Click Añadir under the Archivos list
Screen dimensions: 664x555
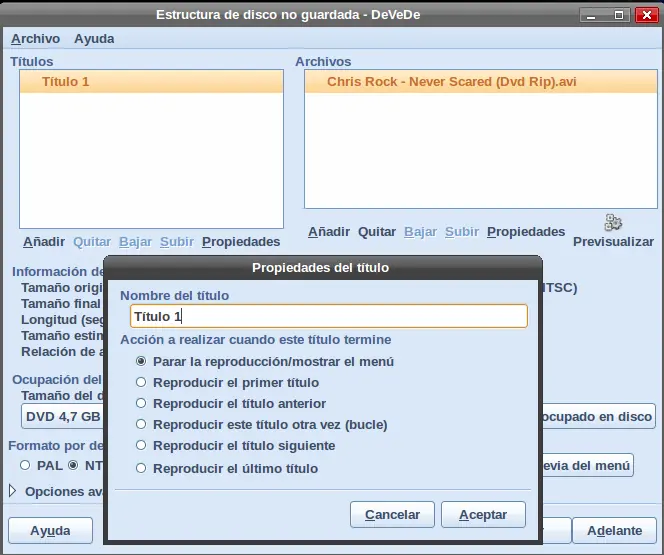[329, 232]
